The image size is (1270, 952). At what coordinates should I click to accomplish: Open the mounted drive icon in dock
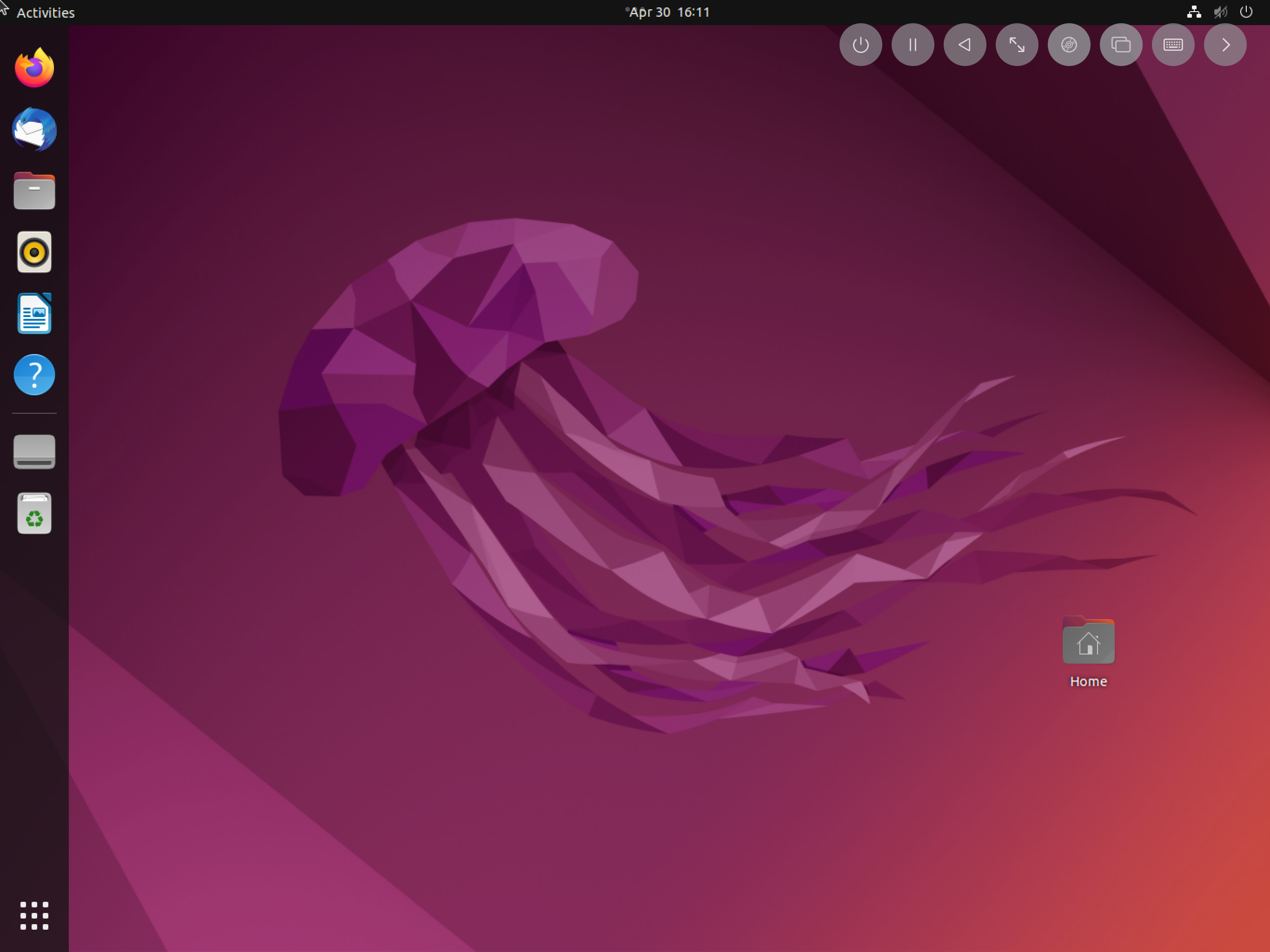[34, 452]
